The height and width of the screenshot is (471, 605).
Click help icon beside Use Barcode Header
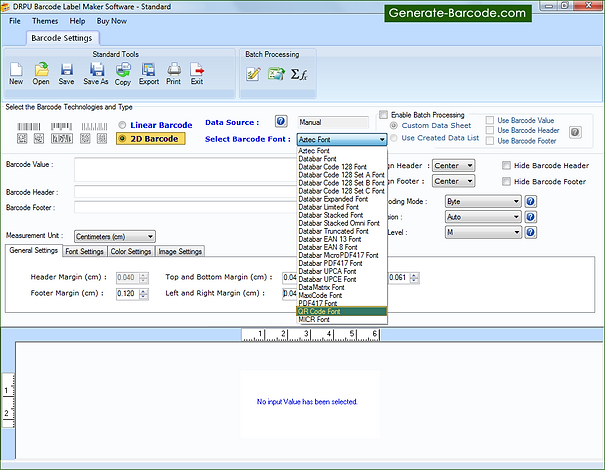pos(575,132)
